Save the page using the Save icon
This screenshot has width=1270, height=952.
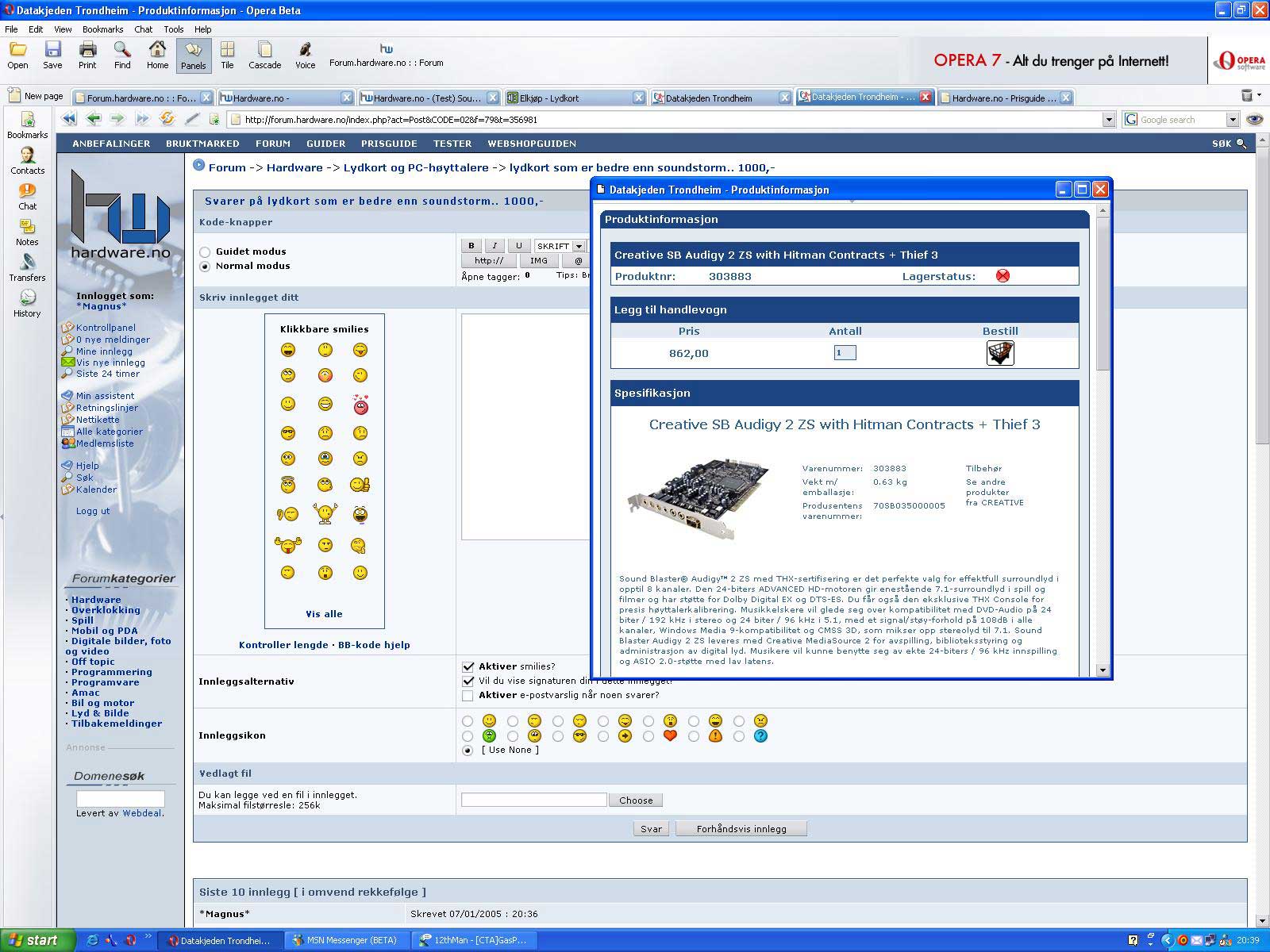(x=52, y=56)
